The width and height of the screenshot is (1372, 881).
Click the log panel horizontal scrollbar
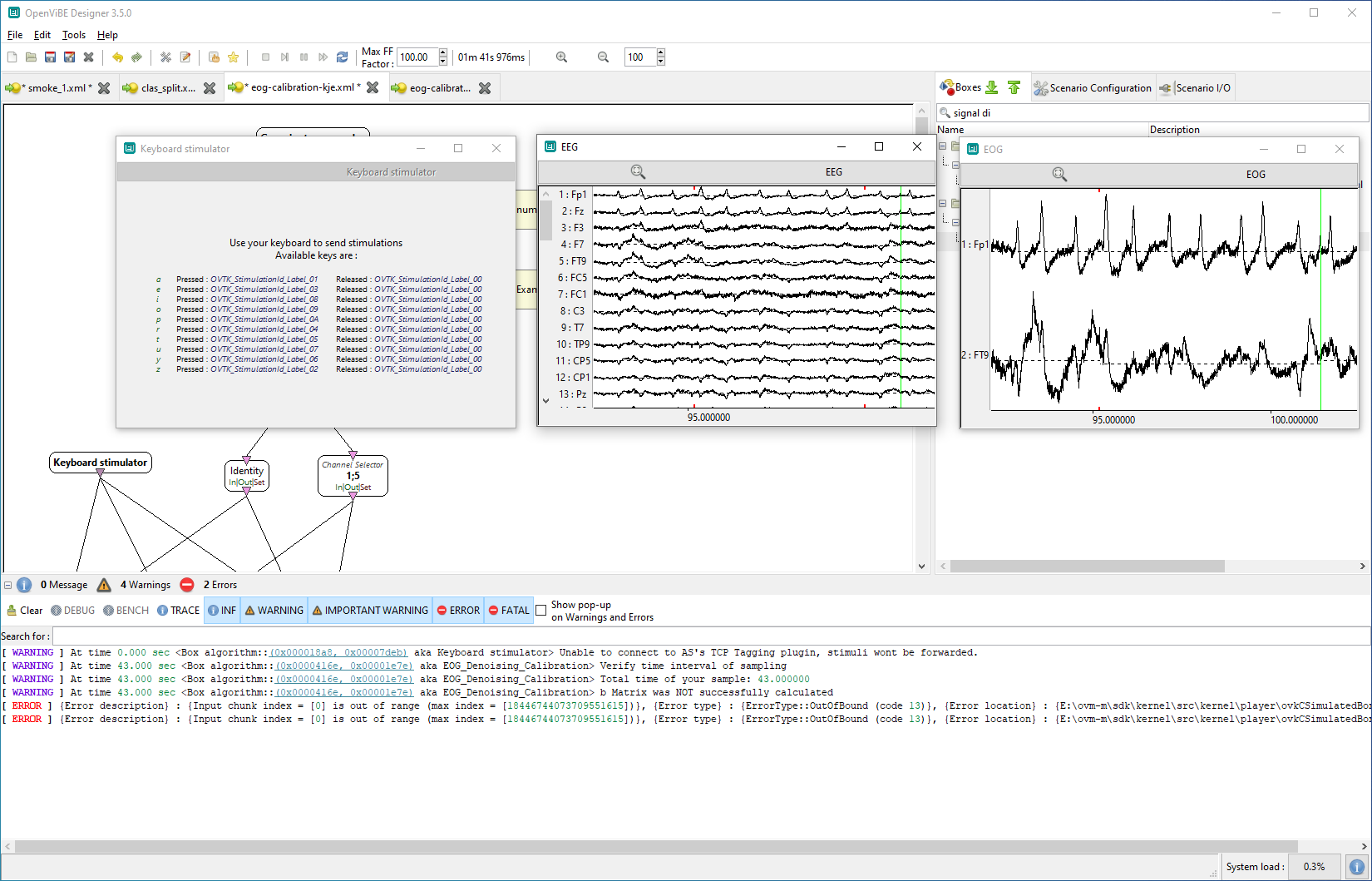coord(656,847)
